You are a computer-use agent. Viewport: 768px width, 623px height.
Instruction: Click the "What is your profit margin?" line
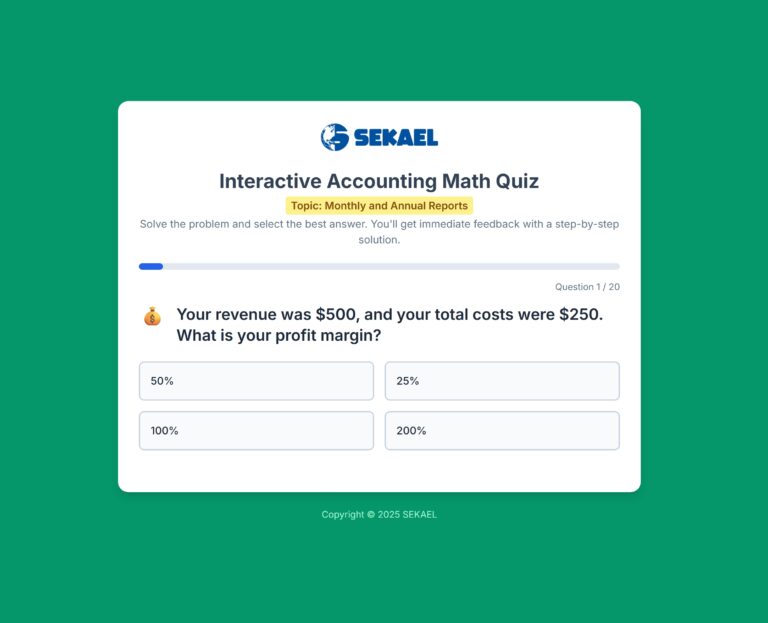coord(279,336)
